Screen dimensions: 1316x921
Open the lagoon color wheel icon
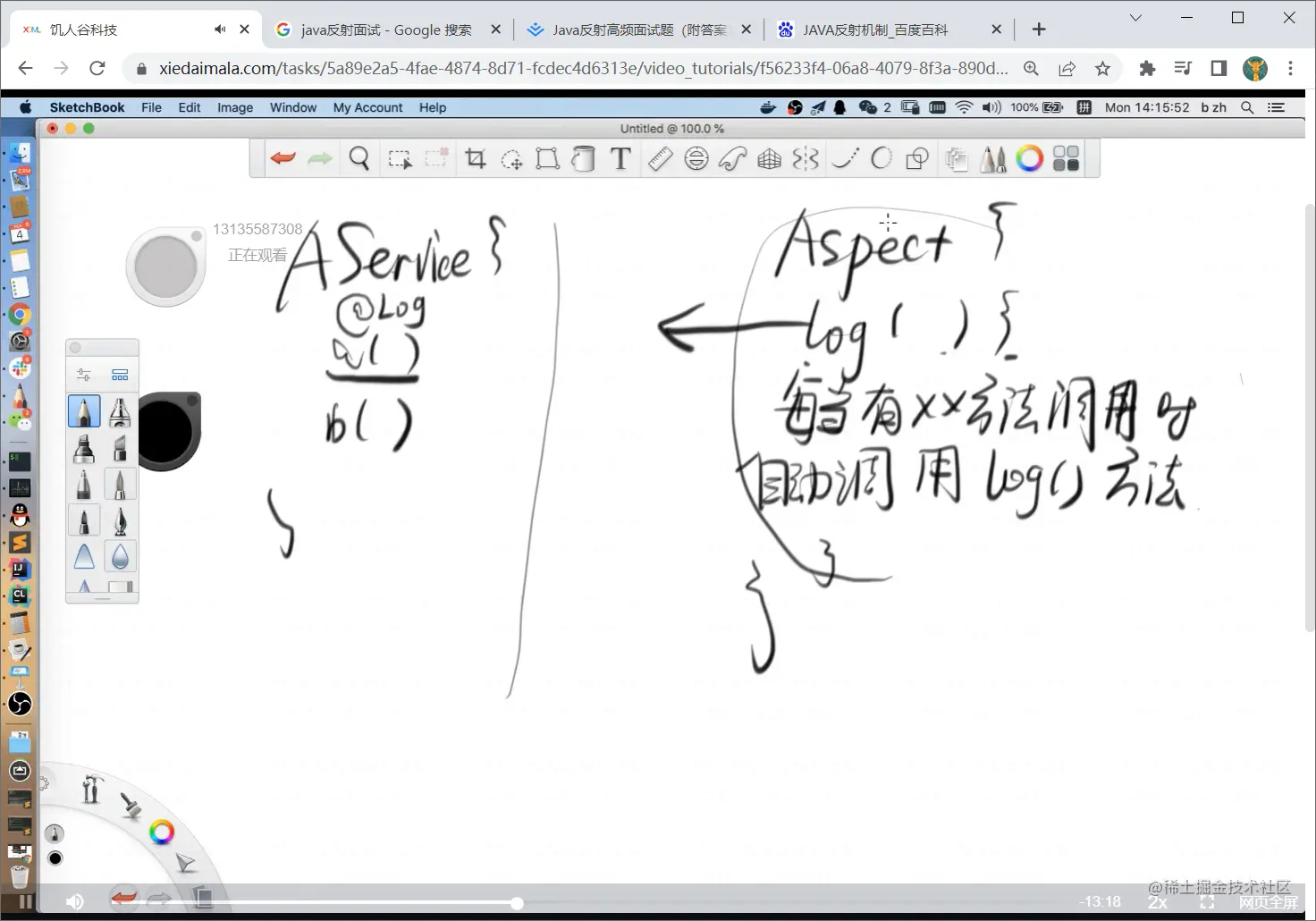(x=162, y=832)
